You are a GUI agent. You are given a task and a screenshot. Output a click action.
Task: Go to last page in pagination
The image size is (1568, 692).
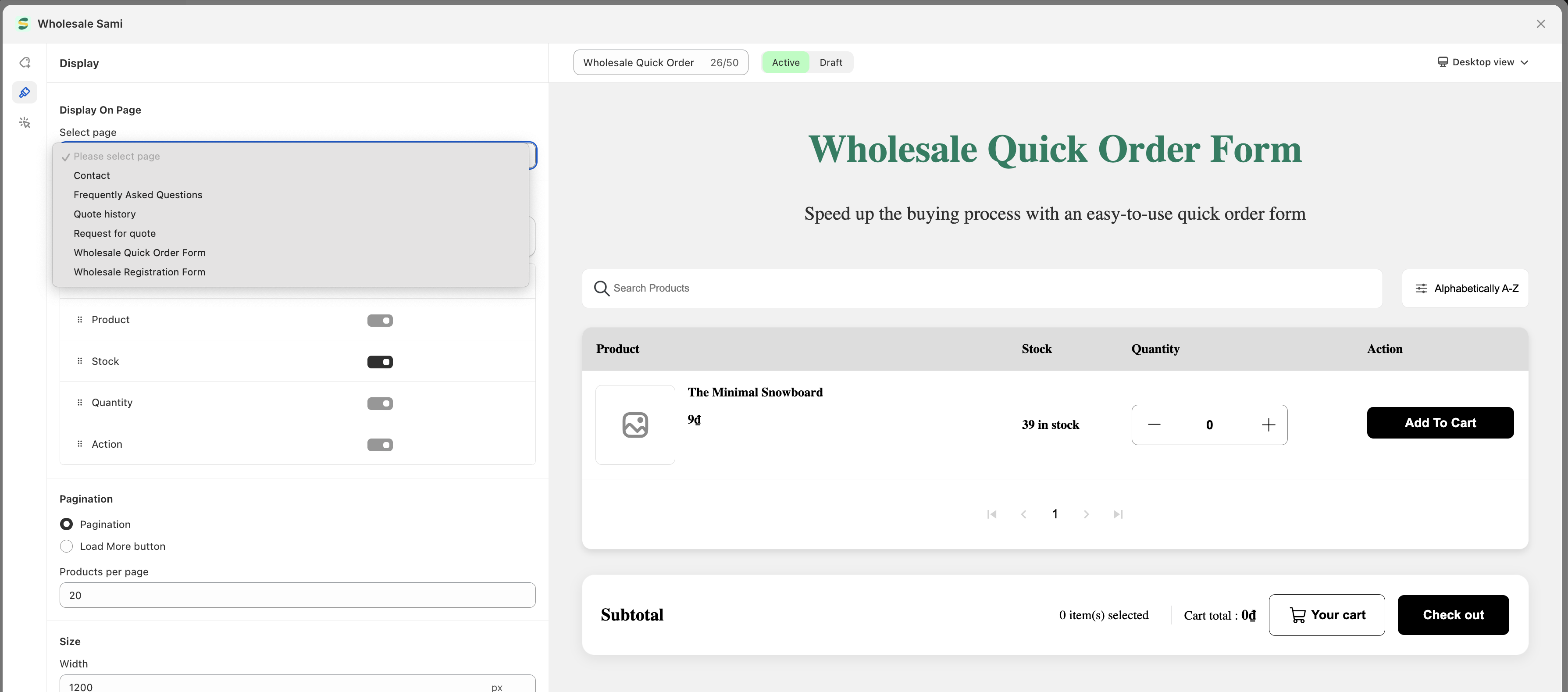1118,514
